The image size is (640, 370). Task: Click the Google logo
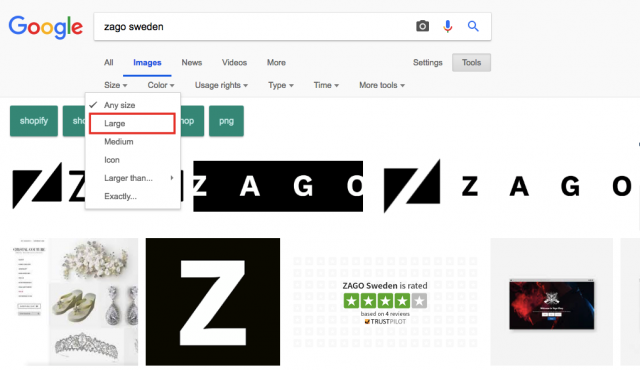[46, 27]
